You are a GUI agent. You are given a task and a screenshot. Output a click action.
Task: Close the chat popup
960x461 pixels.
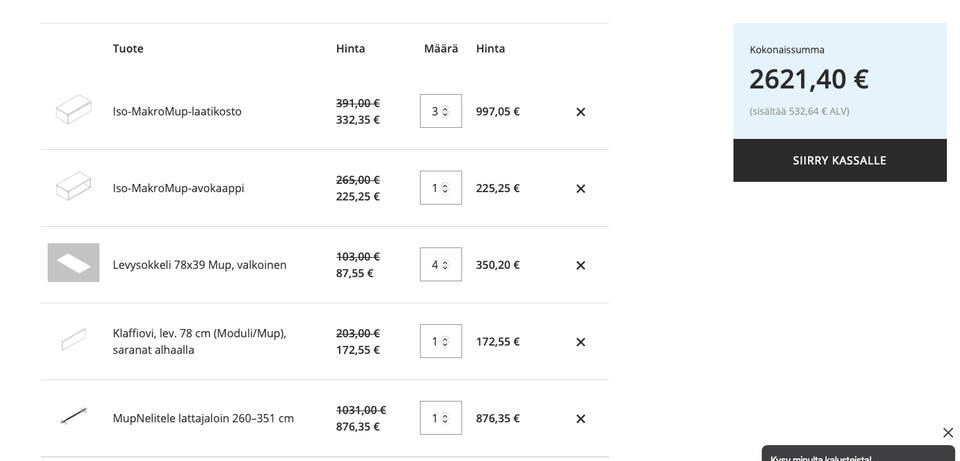pyautogui.click(x=948, y=433)
